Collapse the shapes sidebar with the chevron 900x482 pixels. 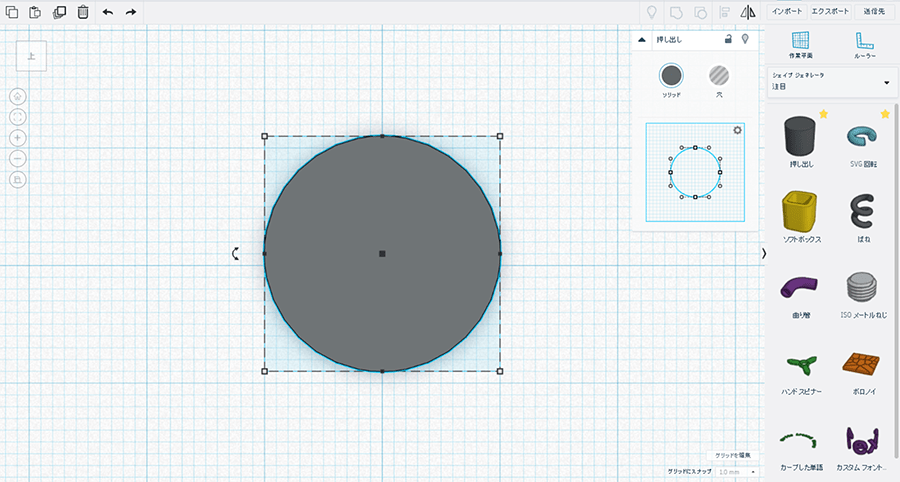763,254
